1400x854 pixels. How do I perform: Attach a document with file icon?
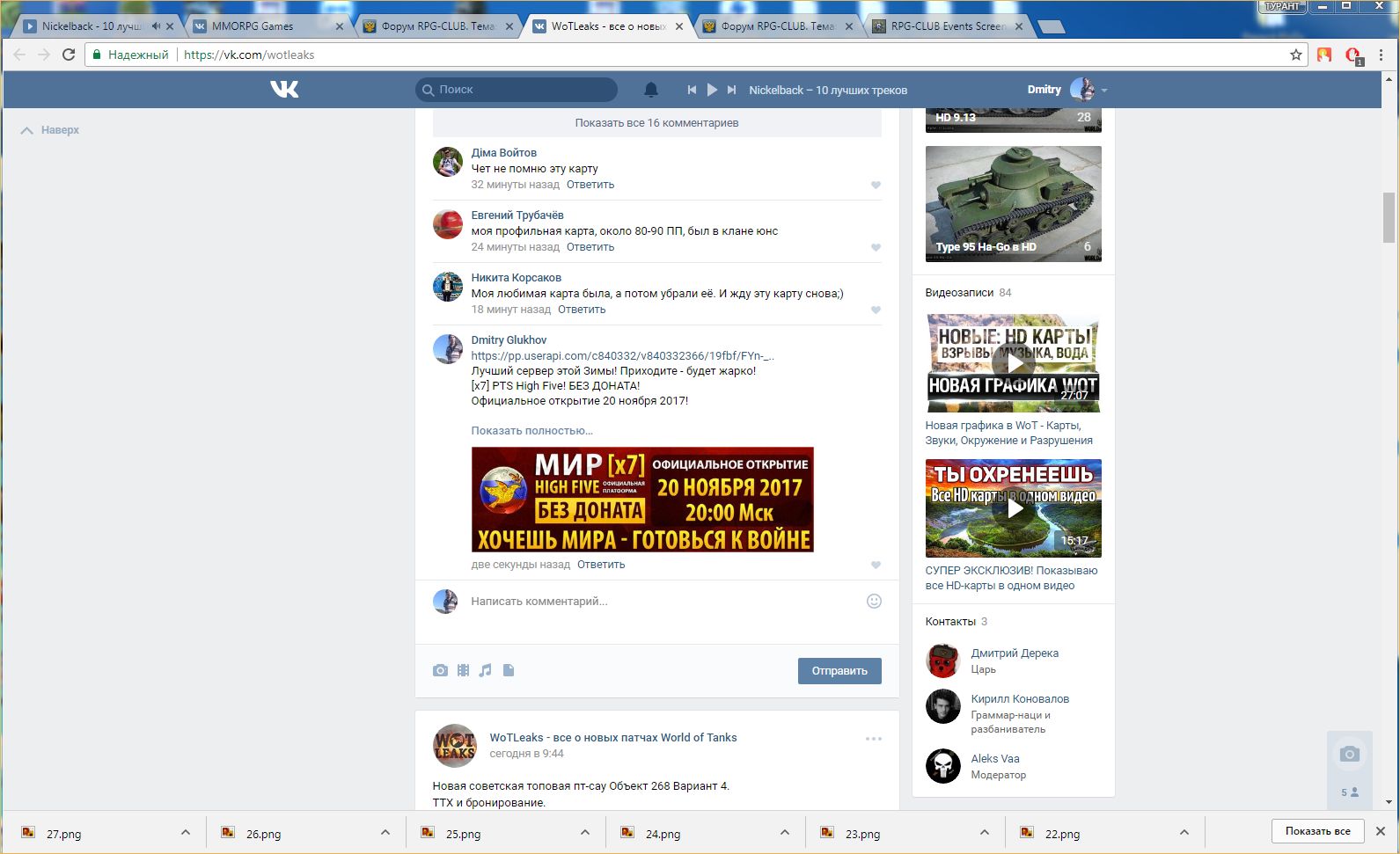click(508, 670)
